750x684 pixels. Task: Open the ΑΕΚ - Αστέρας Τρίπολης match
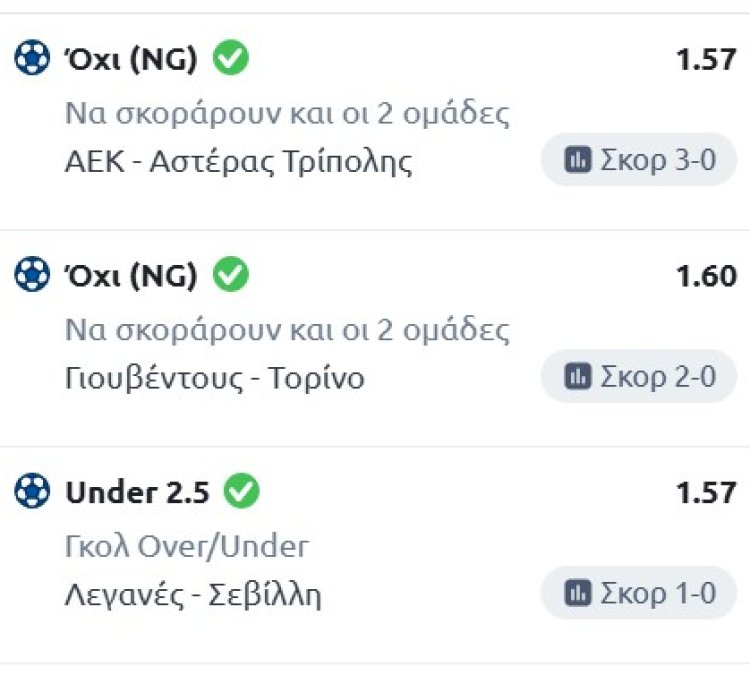(x=238, y=162)
